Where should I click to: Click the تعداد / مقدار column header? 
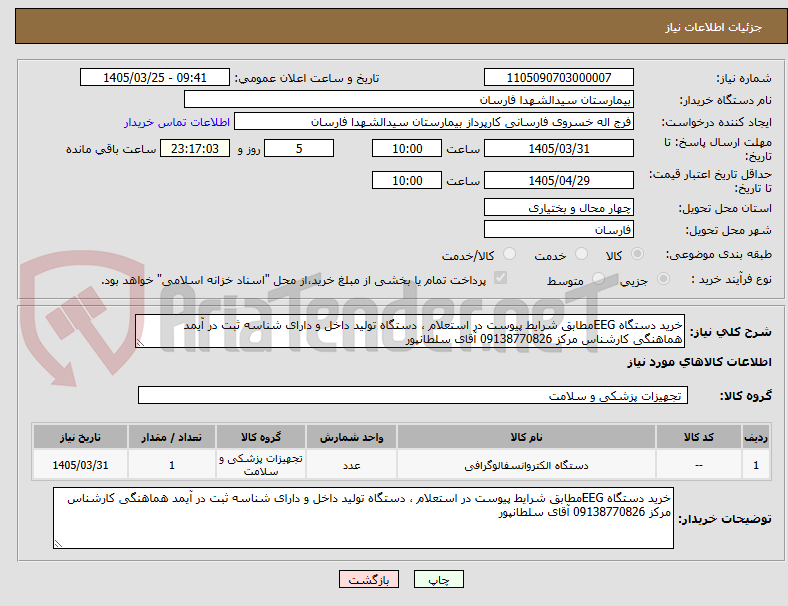click(171, 437)
